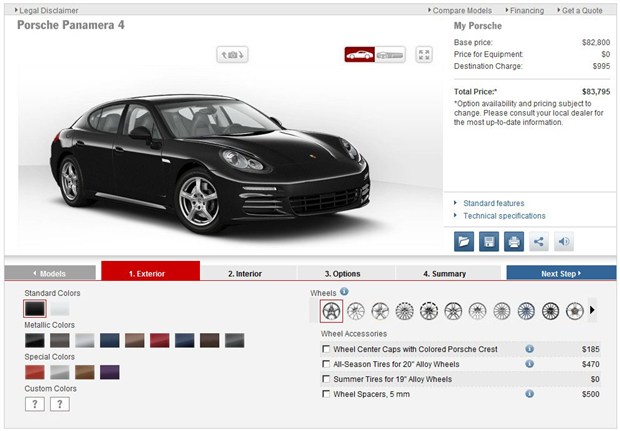Select the first wheel thumbnail
The image size is (620, 431).
pos(332,311)
